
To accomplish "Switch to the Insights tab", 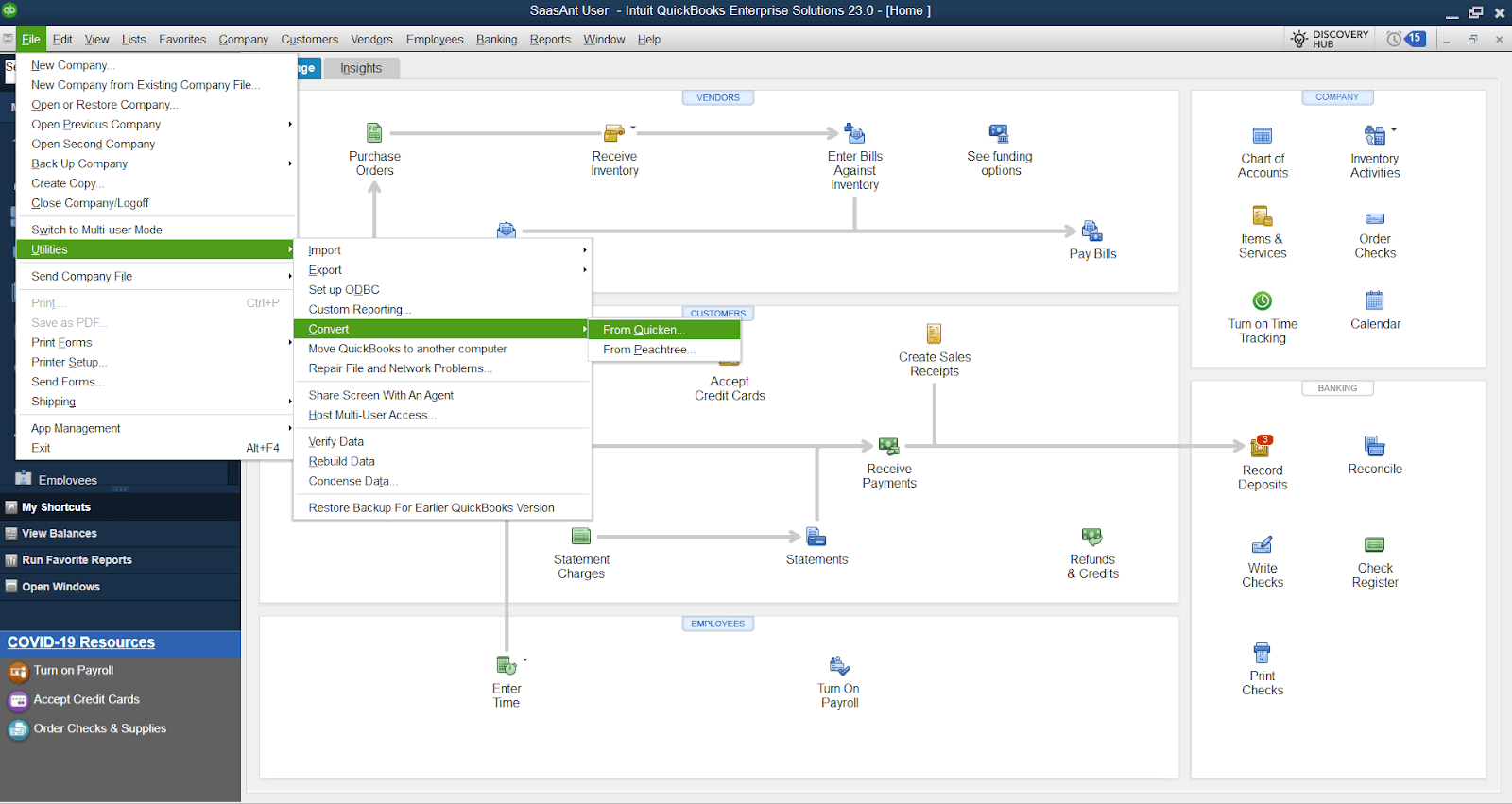I will tap(361, 68).
